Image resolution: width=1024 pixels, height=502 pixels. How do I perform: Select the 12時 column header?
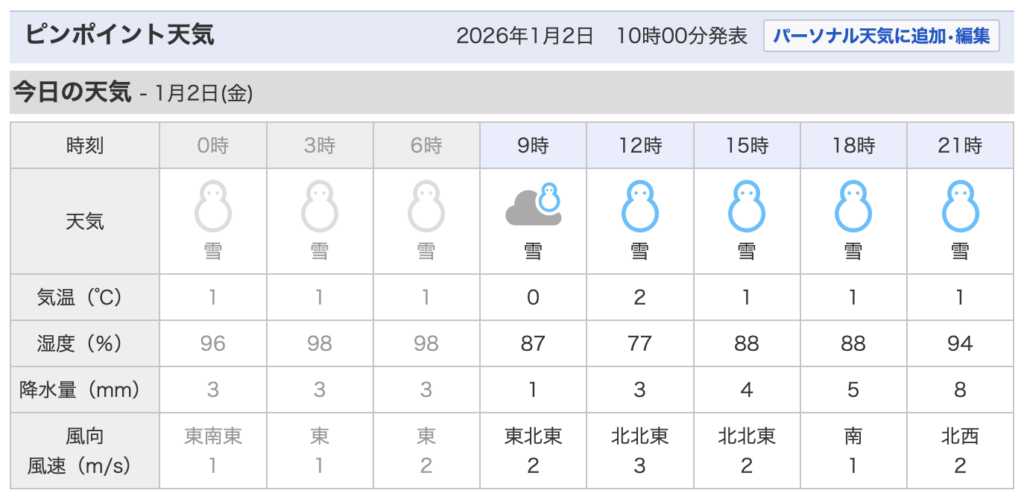point(640,146)
